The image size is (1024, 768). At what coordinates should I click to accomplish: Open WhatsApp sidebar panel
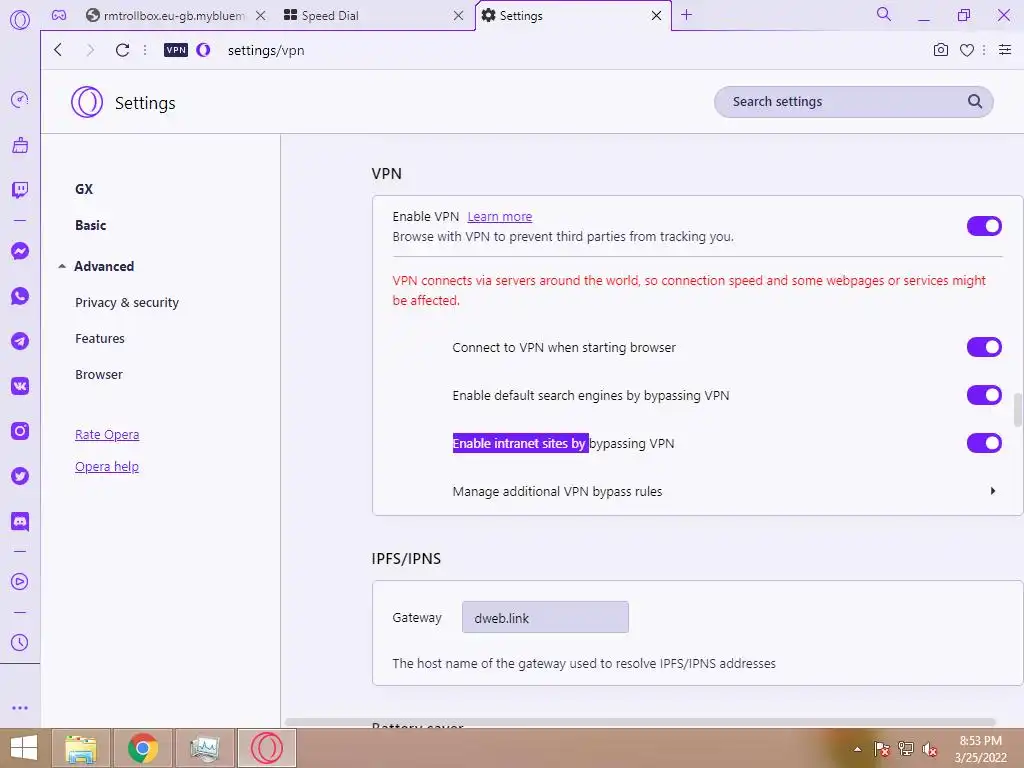click(x=20, y=296)
